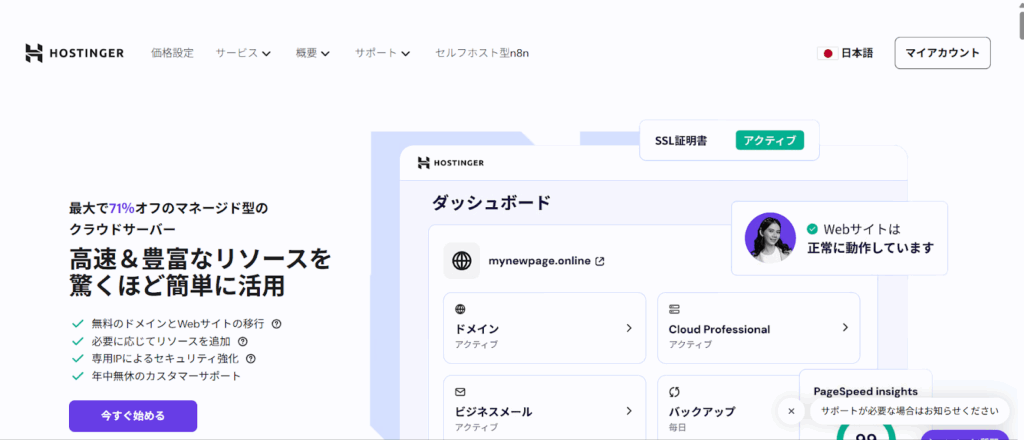Click the ドメイン card title
Viewport: 1024px width, 440px height.
(x=477, y=329)
